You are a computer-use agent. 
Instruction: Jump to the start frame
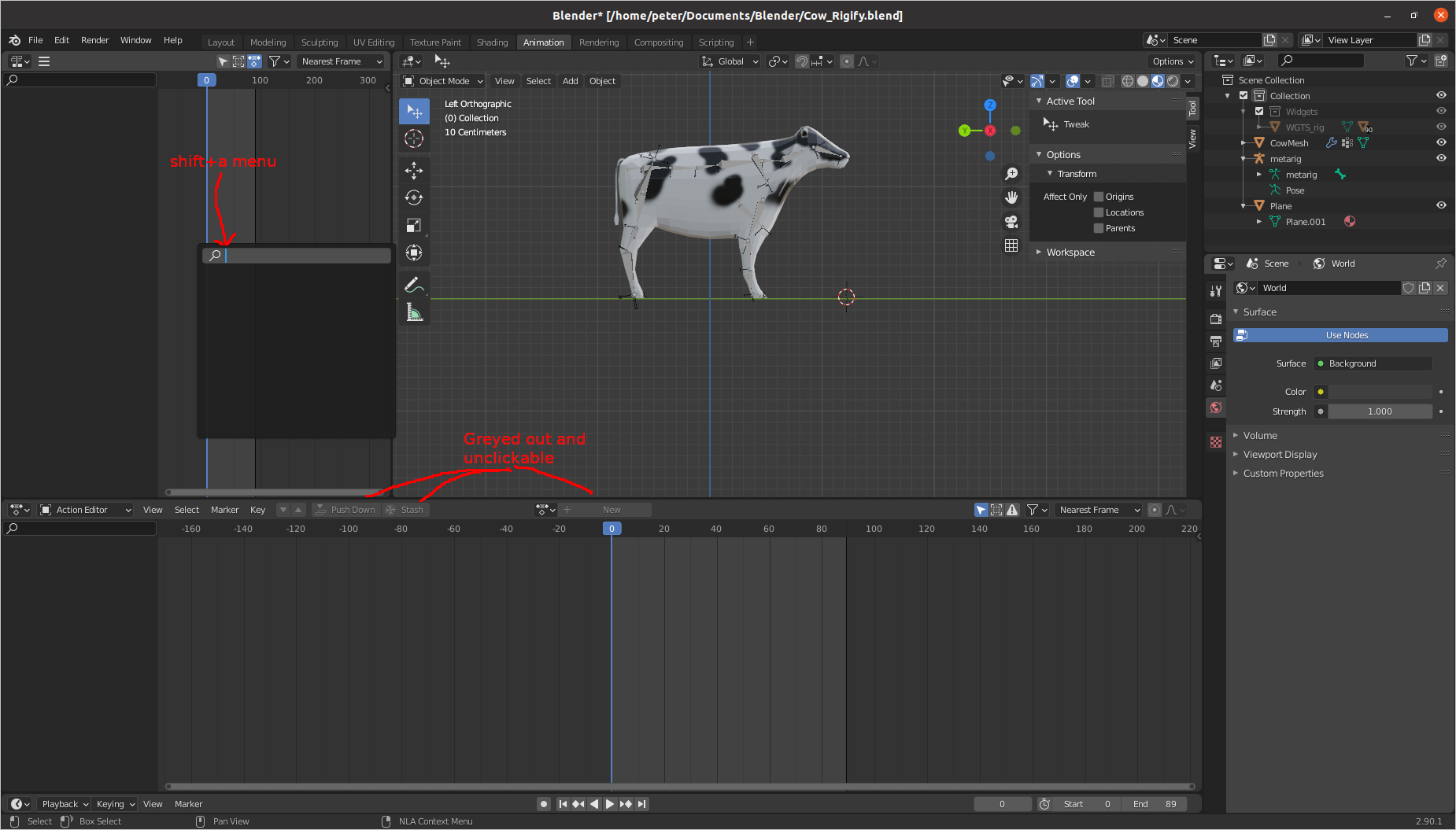click(x=563, y=804)
